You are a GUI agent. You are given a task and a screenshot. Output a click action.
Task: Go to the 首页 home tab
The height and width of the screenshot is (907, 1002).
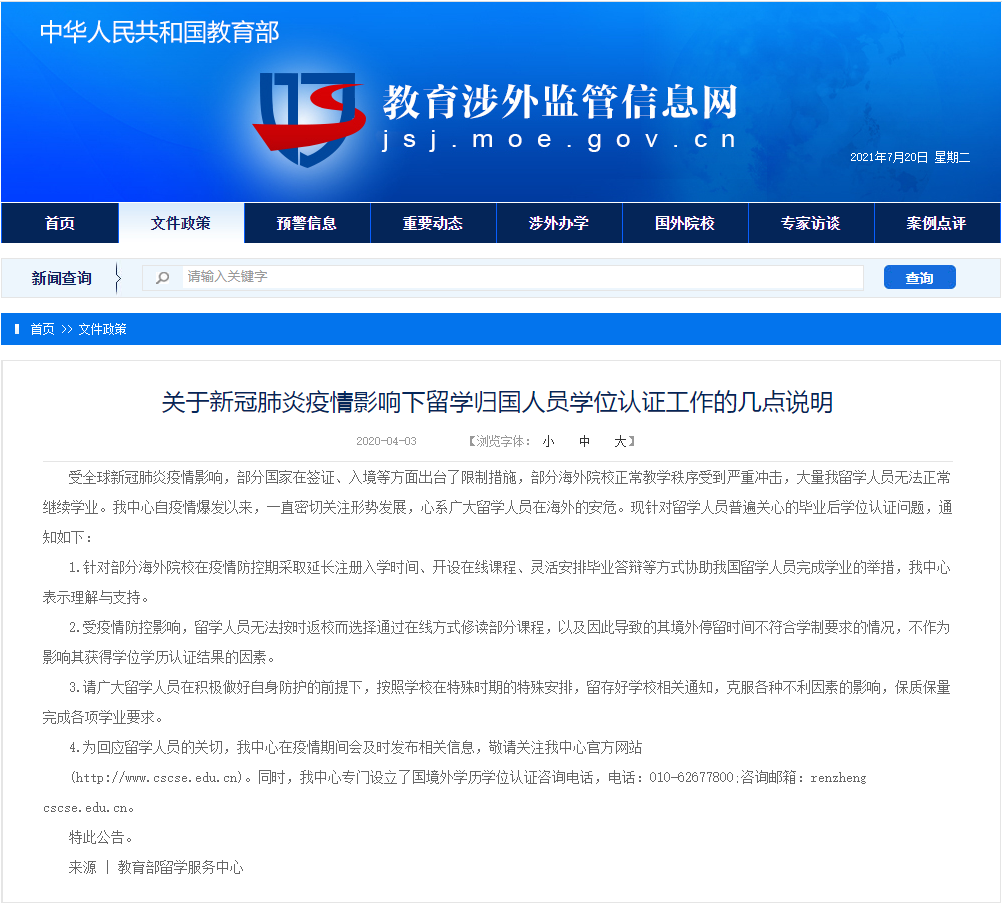coord(59,222)
